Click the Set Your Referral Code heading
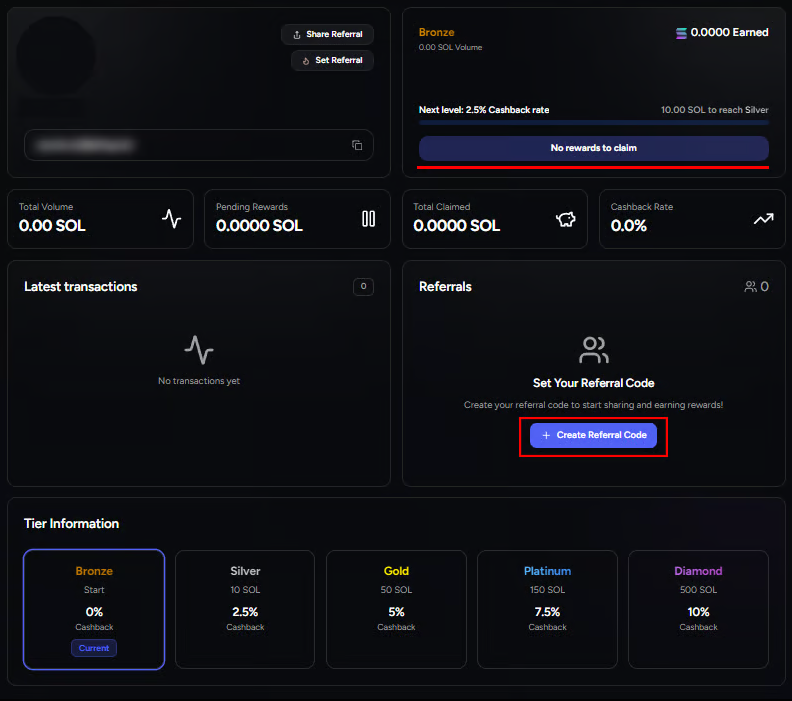This screenshot has width=792, height=701. tap(593, 383)
